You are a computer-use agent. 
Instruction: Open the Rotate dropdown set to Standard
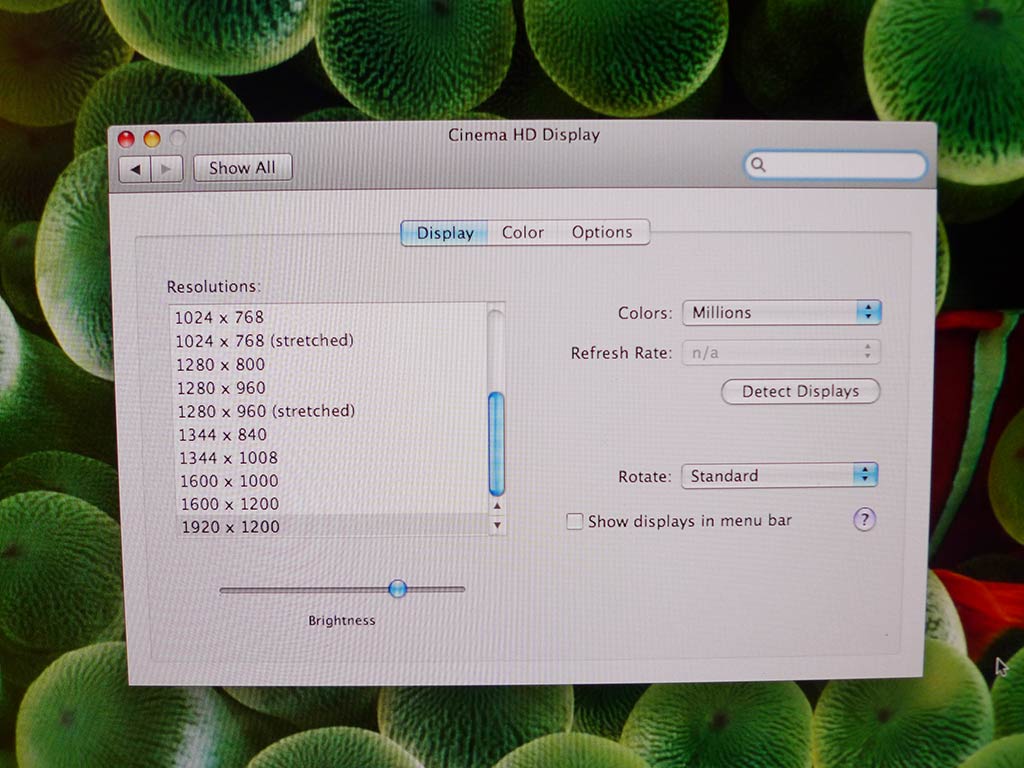coord(778,476)
